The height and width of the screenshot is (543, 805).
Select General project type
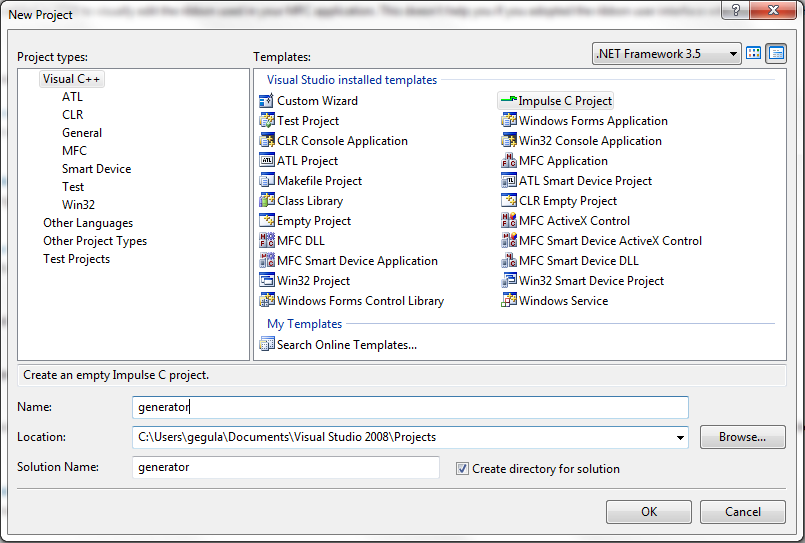pyautogui.click(x=82, y=133)
